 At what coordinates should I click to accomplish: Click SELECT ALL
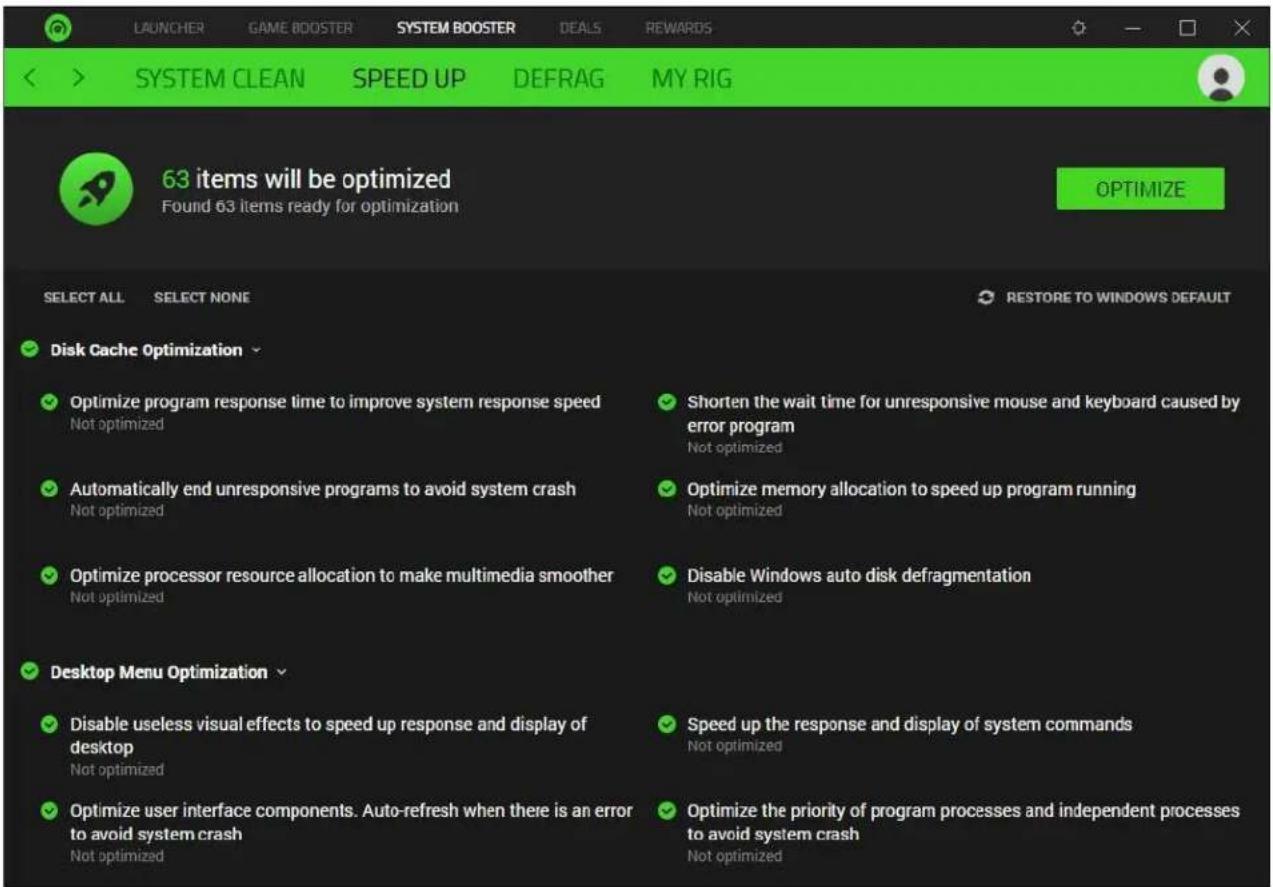click(84, 297)
